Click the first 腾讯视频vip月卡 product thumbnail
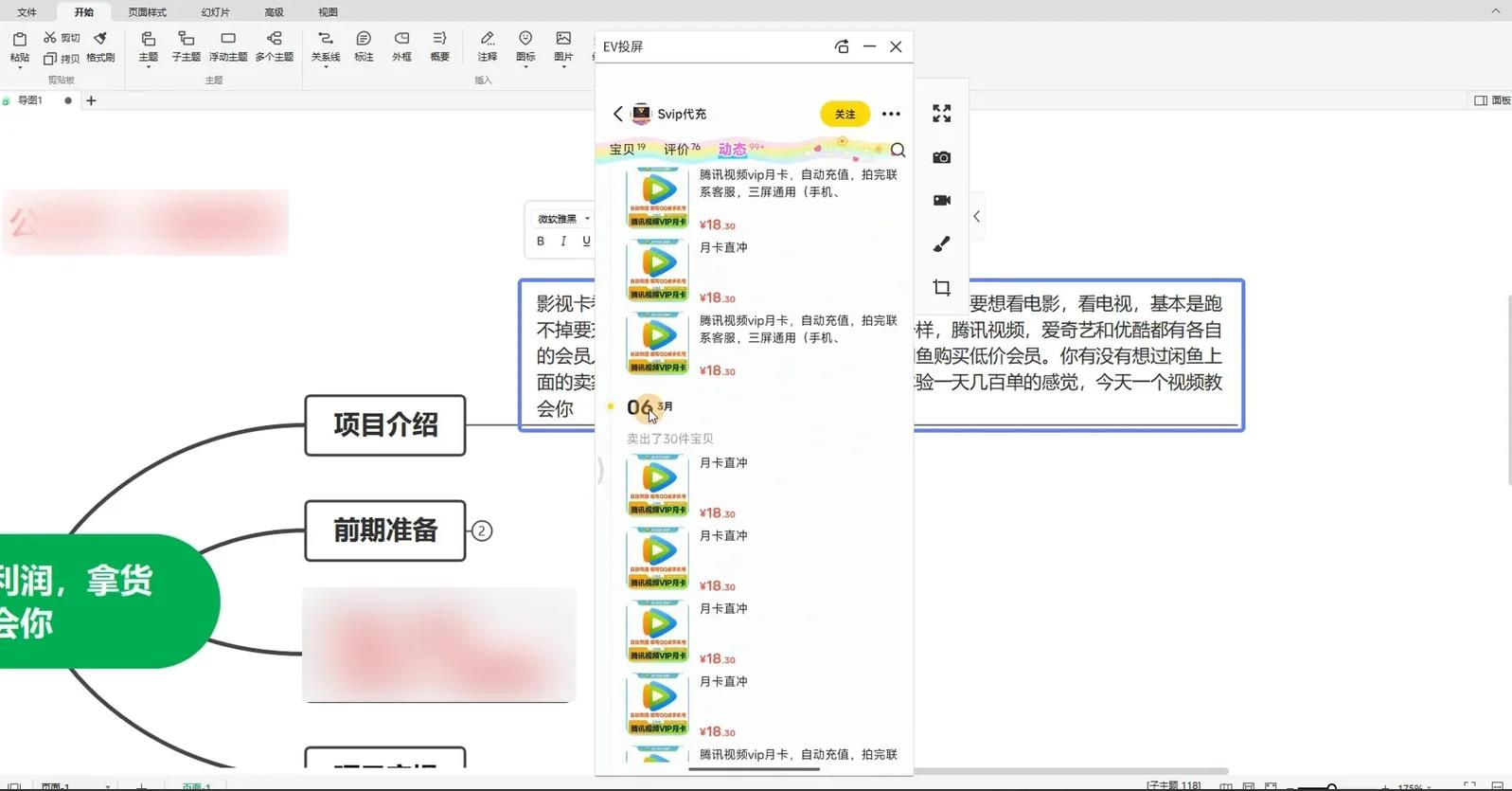1512x791 pixels. tap(657, 198)
